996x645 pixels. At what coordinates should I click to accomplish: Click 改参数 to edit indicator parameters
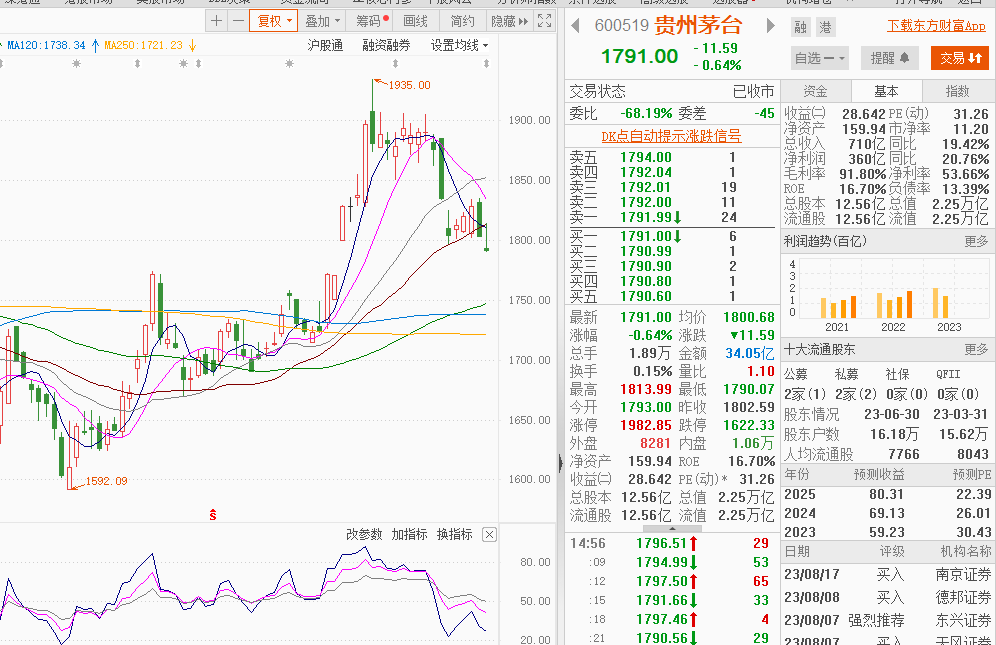pyautogui.click(x=365, y=534)
